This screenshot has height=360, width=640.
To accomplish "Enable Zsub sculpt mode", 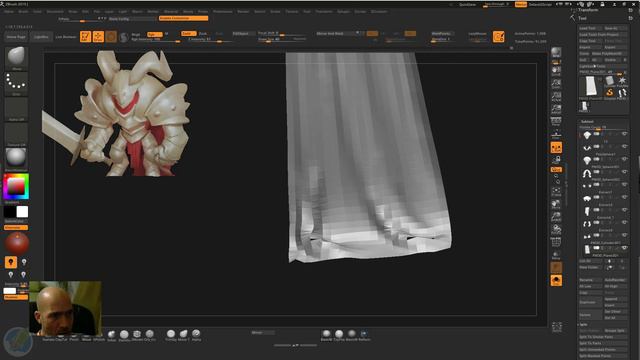I will (203, 33).
